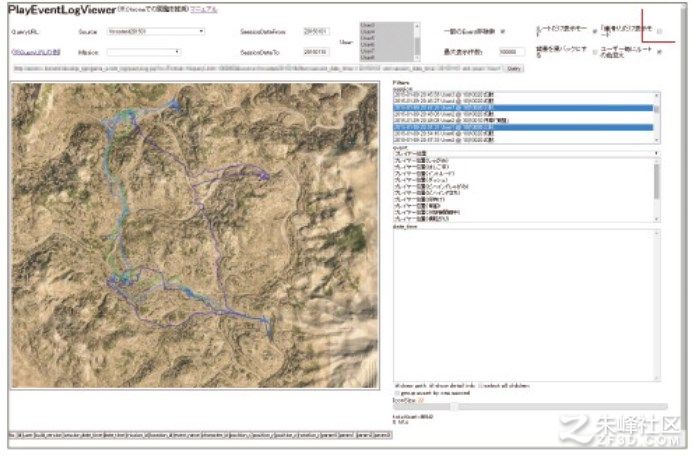
Task: Open the event type dropdown under Filters
Action: pyautogui.click(x=527, y=154)
